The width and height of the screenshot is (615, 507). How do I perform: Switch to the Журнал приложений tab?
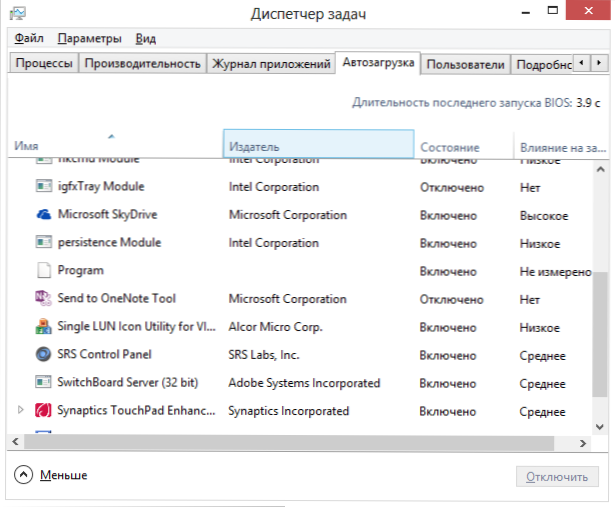pos(271,63)
